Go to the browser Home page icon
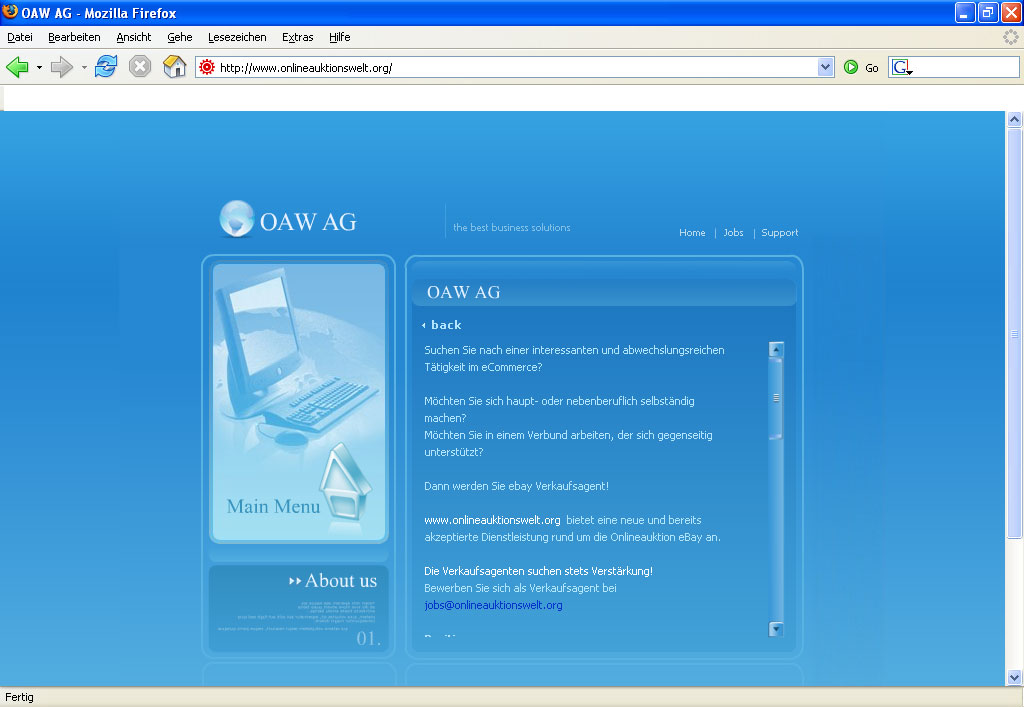Viewport: 1024px width, 707px height. coord(174,67)
